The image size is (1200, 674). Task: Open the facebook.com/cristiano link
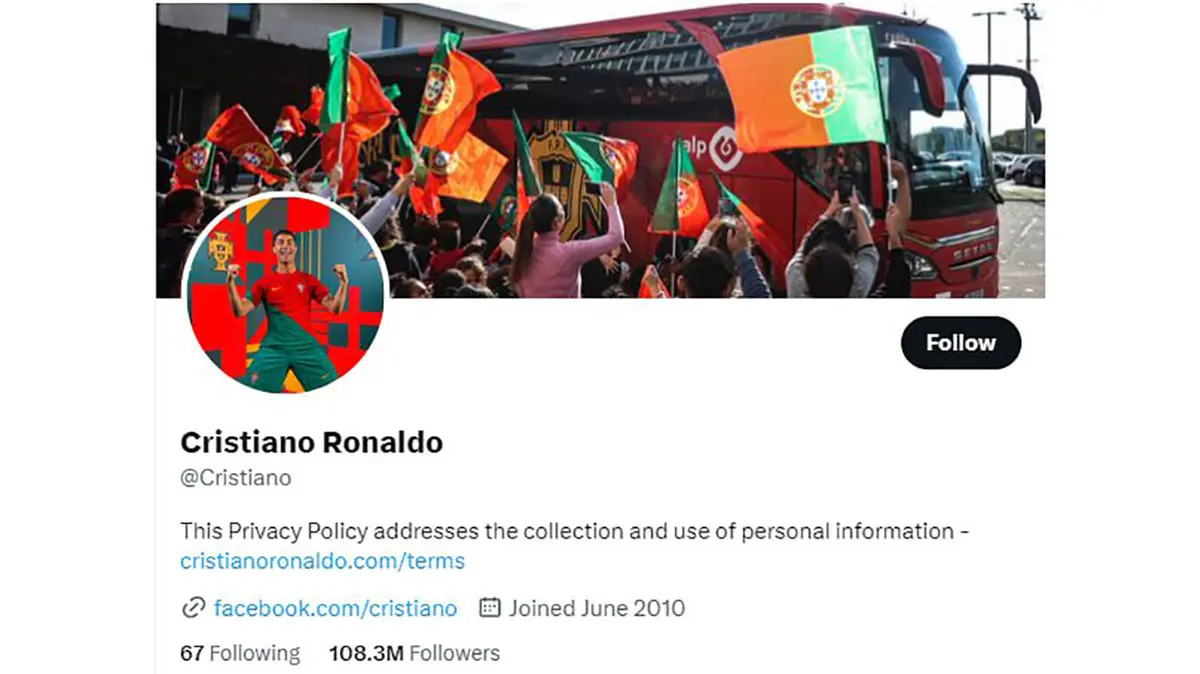tap(335, 608)
